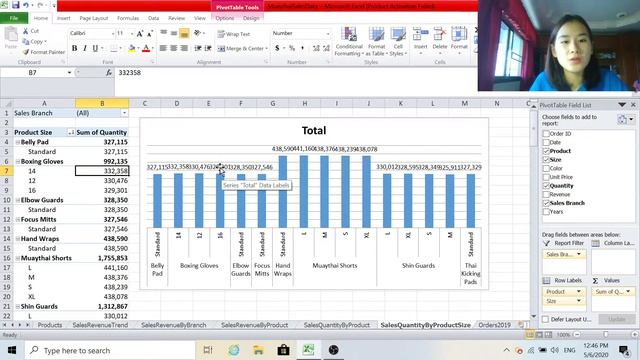The image size is (640, 360).
Task: Center text horizontally in cell
Action: (x=173, y=48)
